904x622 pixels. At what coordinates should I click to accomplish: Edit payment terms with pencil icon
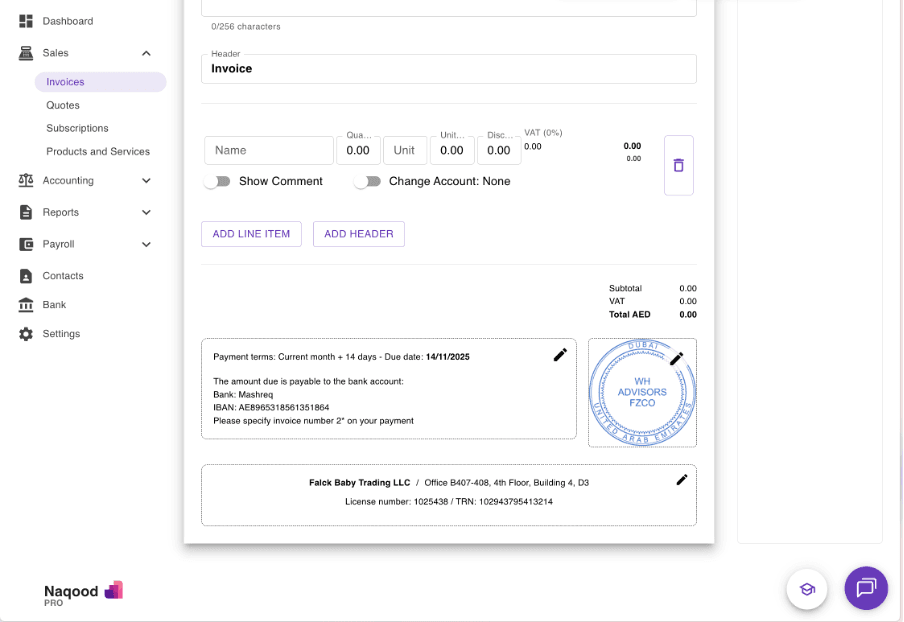click(x=560, y=355)
